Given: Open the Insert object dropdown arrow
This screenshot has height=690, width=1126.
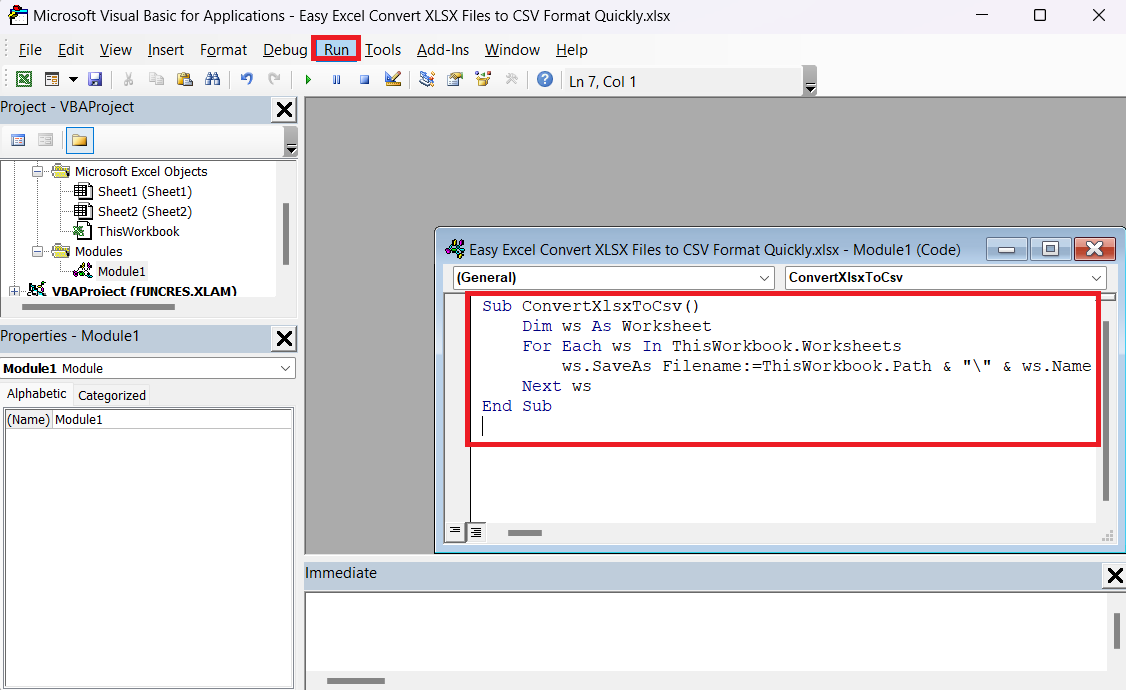Looking at the screenshot, I should (x=73, y=80).
